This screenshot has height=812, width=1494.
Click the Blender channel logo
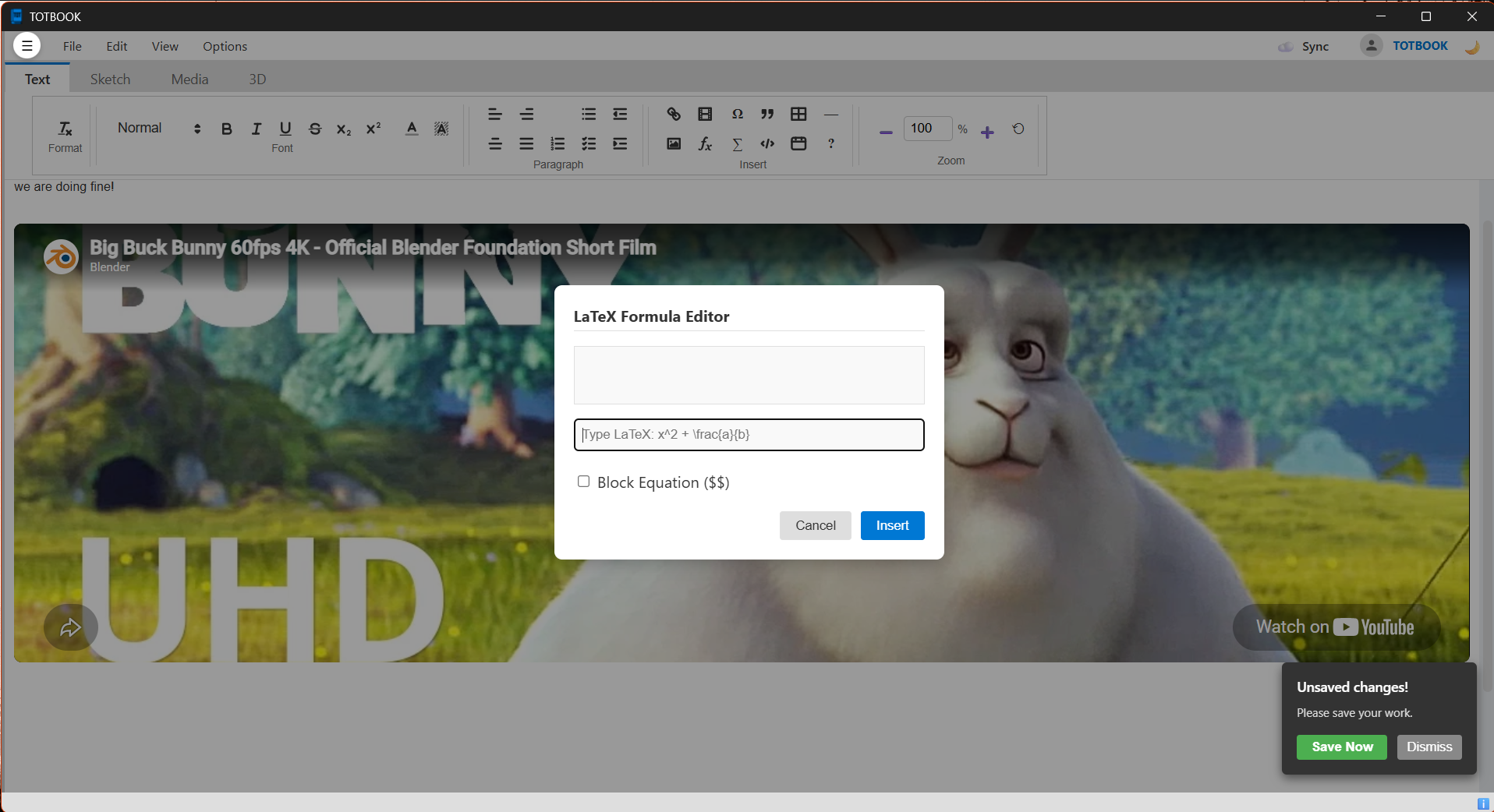pos(61,256)
